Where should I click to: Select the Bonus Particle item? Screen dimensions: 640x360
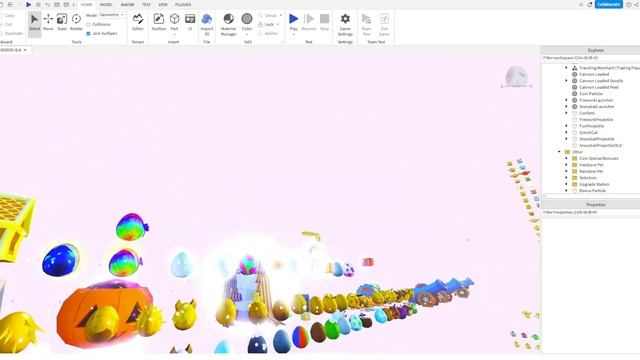pyautogui.click(x=592, y=191)
